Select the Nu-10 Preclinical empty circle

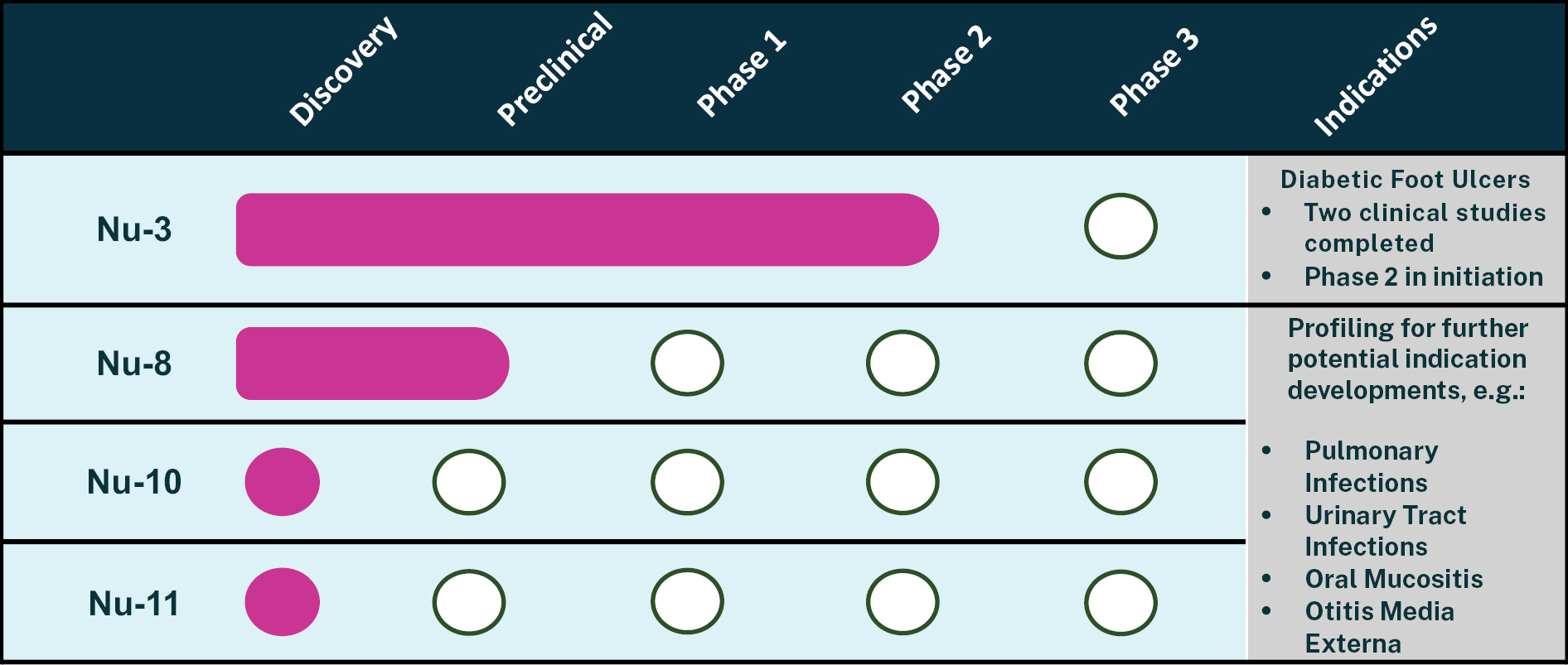pos(469,482)
